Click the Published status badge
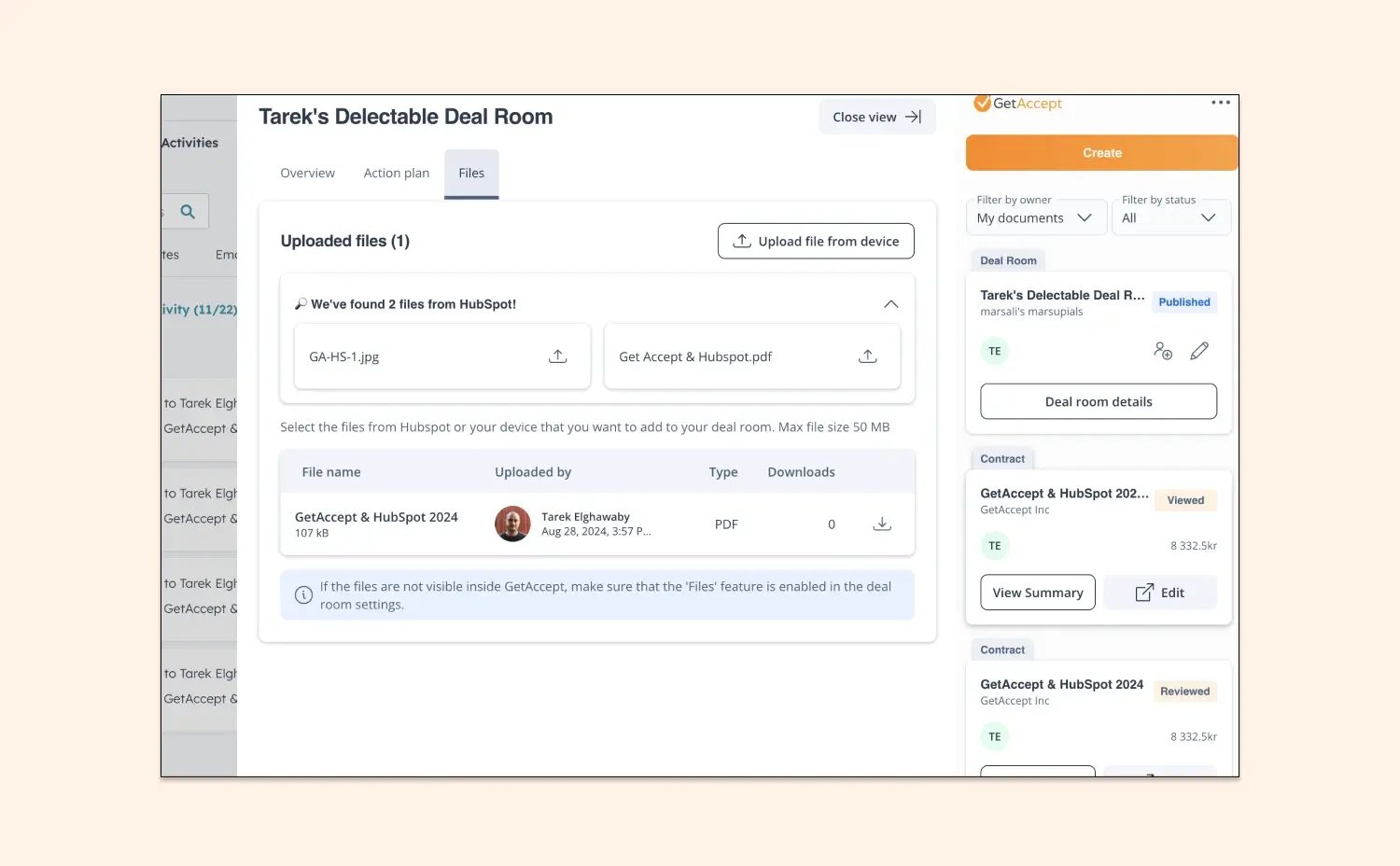The image size is (1400, 866). [x=1184, y=302]
